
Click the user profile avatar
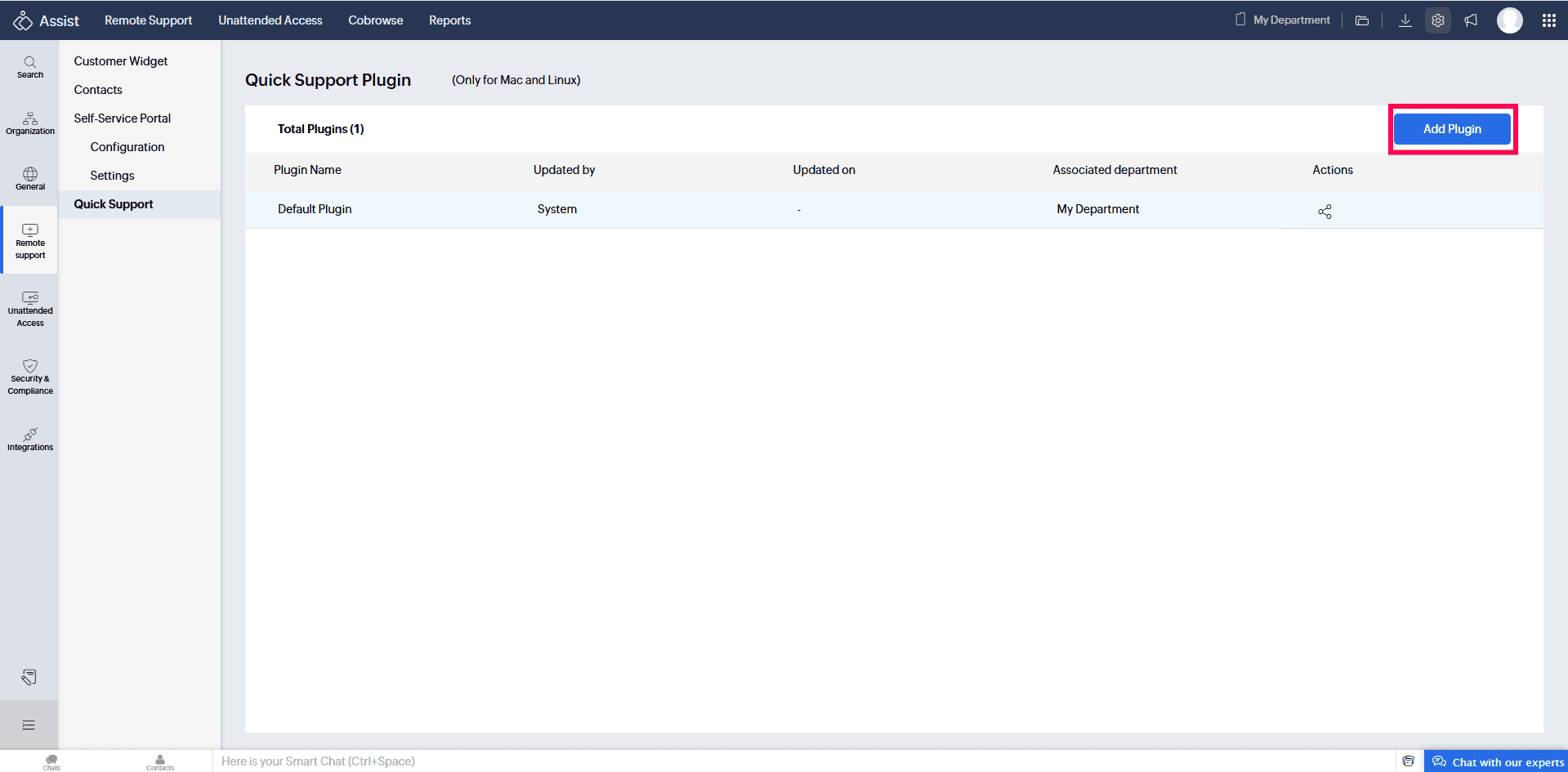(x=1509, y=20)
